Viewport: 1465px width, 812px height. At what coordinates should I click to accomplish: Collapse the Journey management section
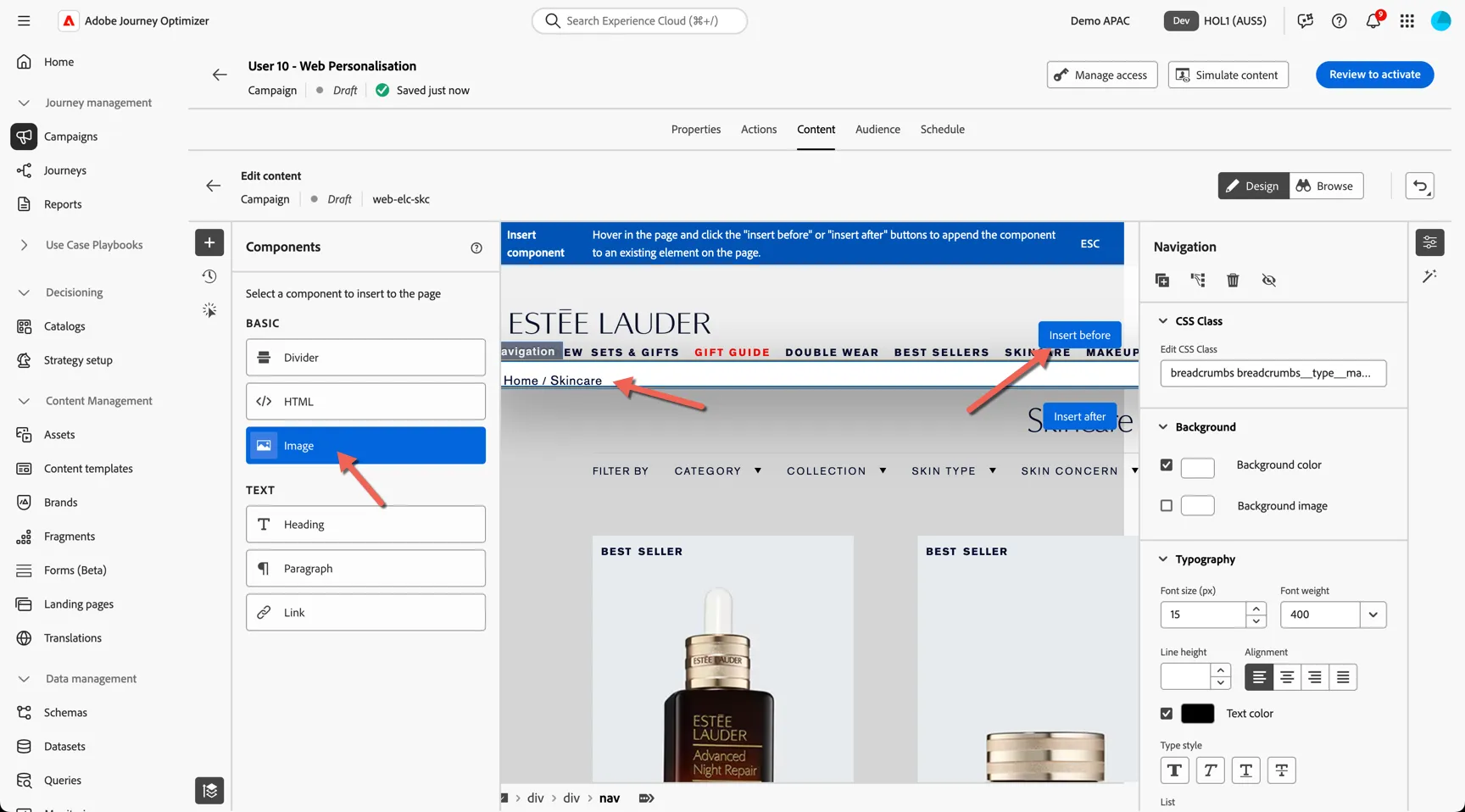click(x=24, y=103)
